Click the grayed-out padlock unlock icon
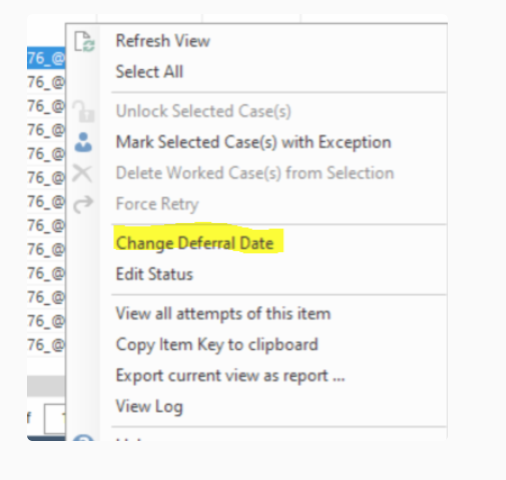 pyautogui.click(x=83, y=111)
